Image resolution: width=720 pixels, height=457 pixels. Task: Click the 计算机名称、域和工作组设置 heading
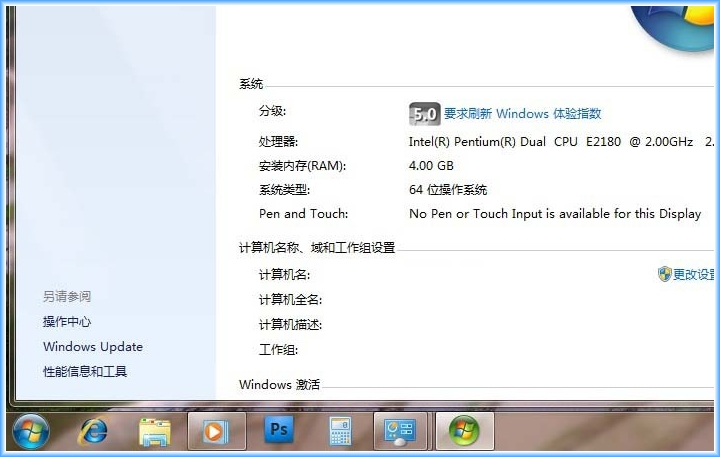(317, 248)
